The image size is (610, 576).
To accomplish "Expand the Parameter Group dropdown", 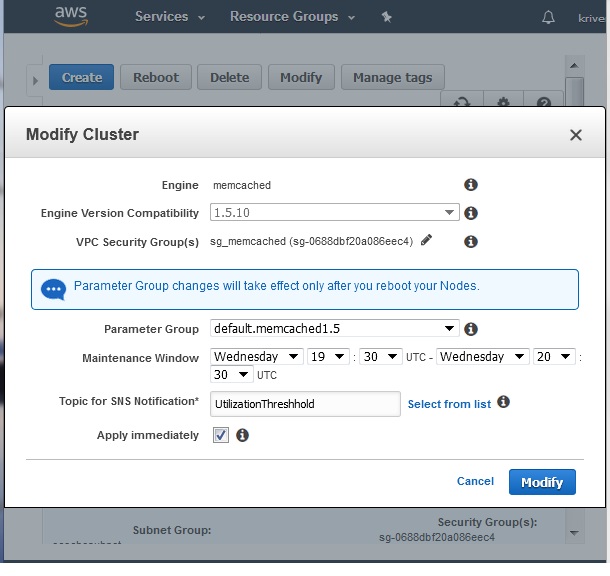I will 334,329.
